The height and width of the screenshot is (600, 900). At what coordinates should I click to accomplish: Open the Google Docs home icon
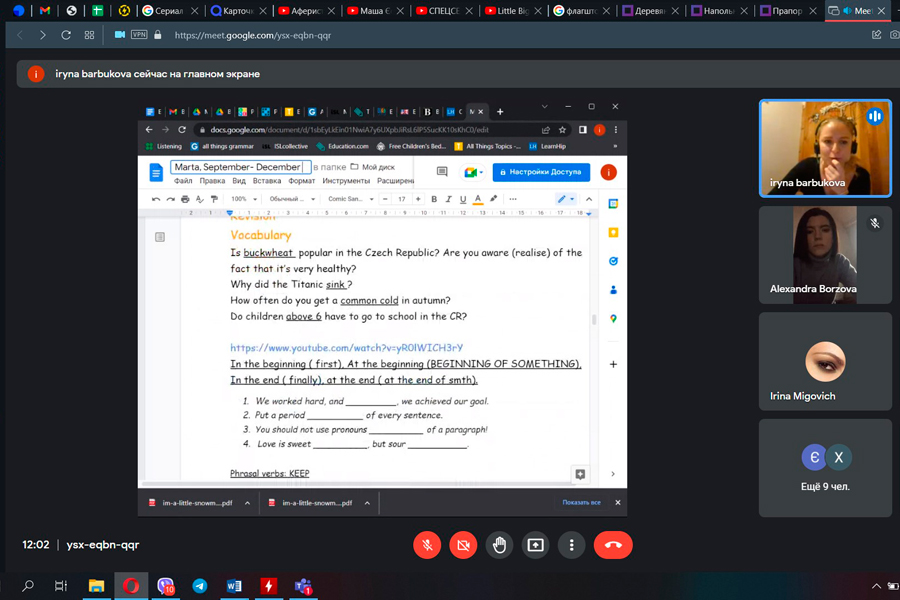click(156, 172)
